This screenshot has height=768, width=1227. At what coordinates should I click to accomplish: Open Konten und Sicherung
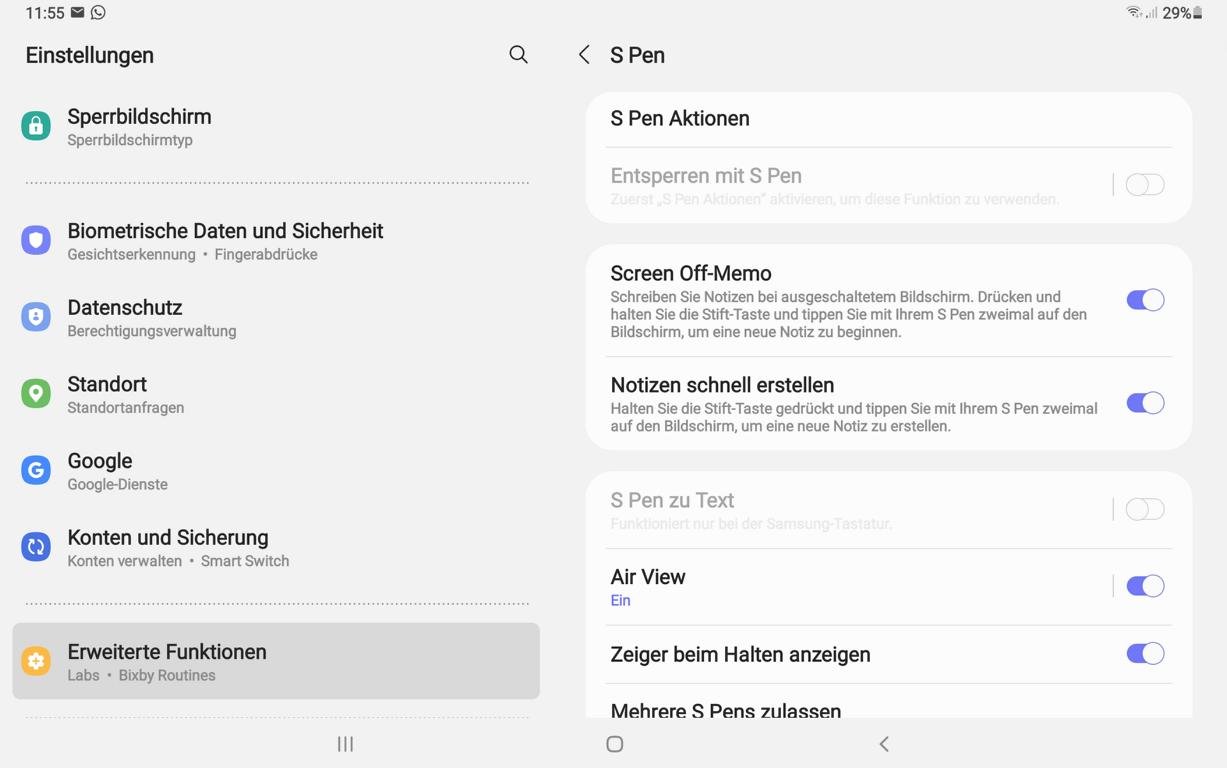tap(276, 547)
